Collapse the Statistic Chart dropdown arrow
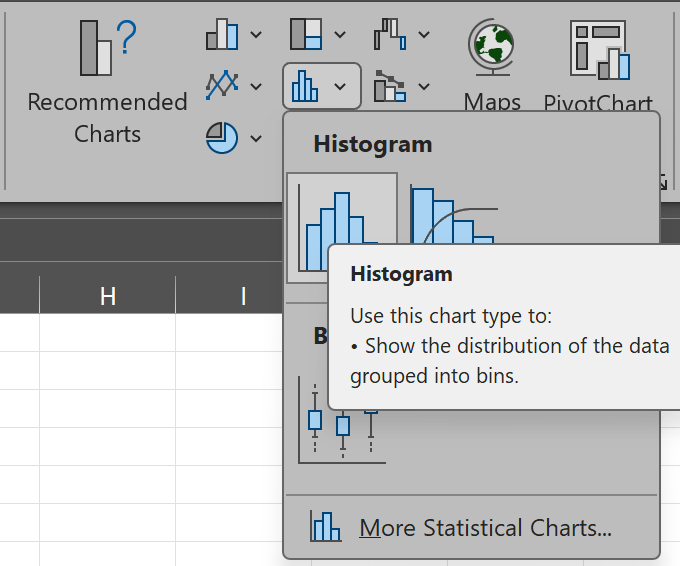Screen dimensions: 680x566 340,86
